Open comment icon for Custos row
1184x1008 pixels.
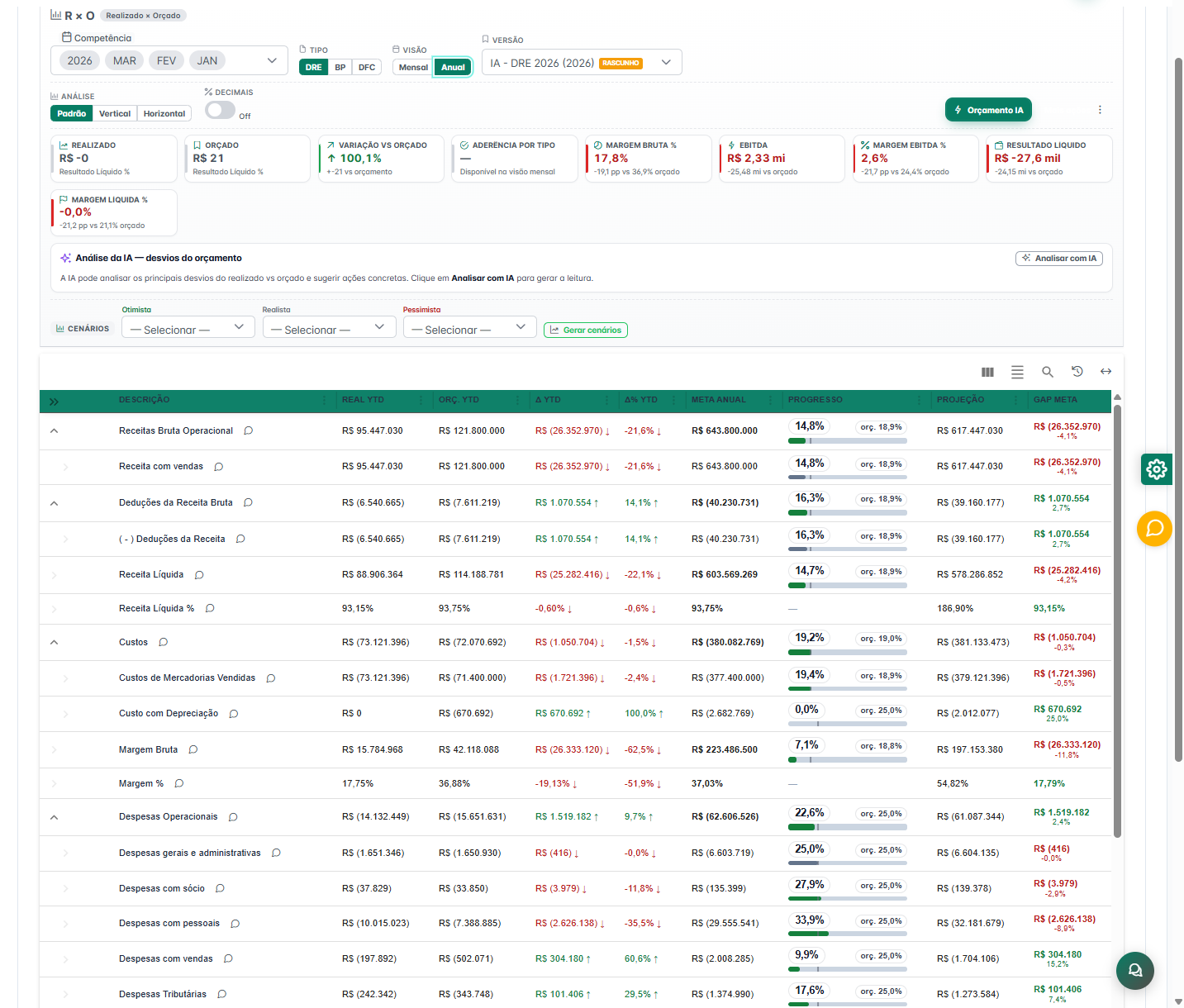click(163, 642)
